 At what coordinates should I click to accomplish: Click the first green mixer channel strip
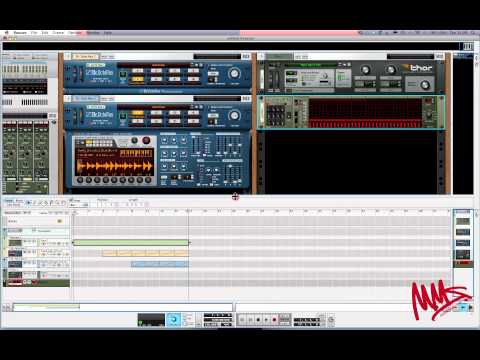(10, 152)
